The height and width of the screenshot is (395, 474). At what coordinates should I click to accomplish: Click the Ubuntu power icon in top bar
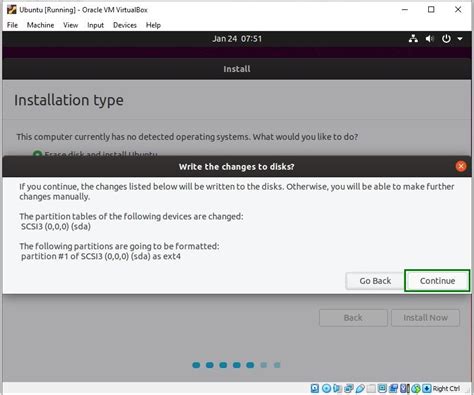click(x=446, y=39)
